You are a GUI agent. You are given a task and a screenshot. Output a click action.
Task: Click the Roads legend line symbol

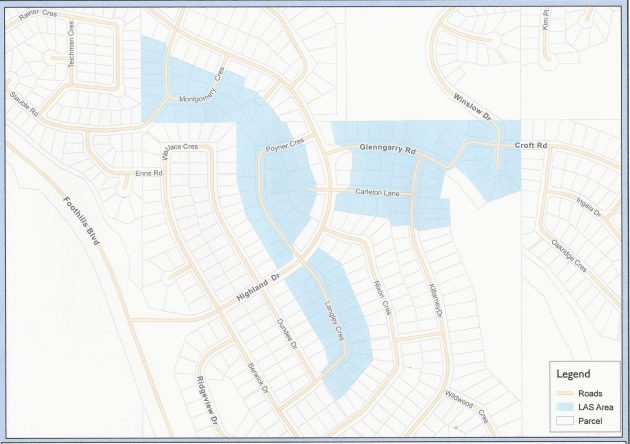coord(567,394)
